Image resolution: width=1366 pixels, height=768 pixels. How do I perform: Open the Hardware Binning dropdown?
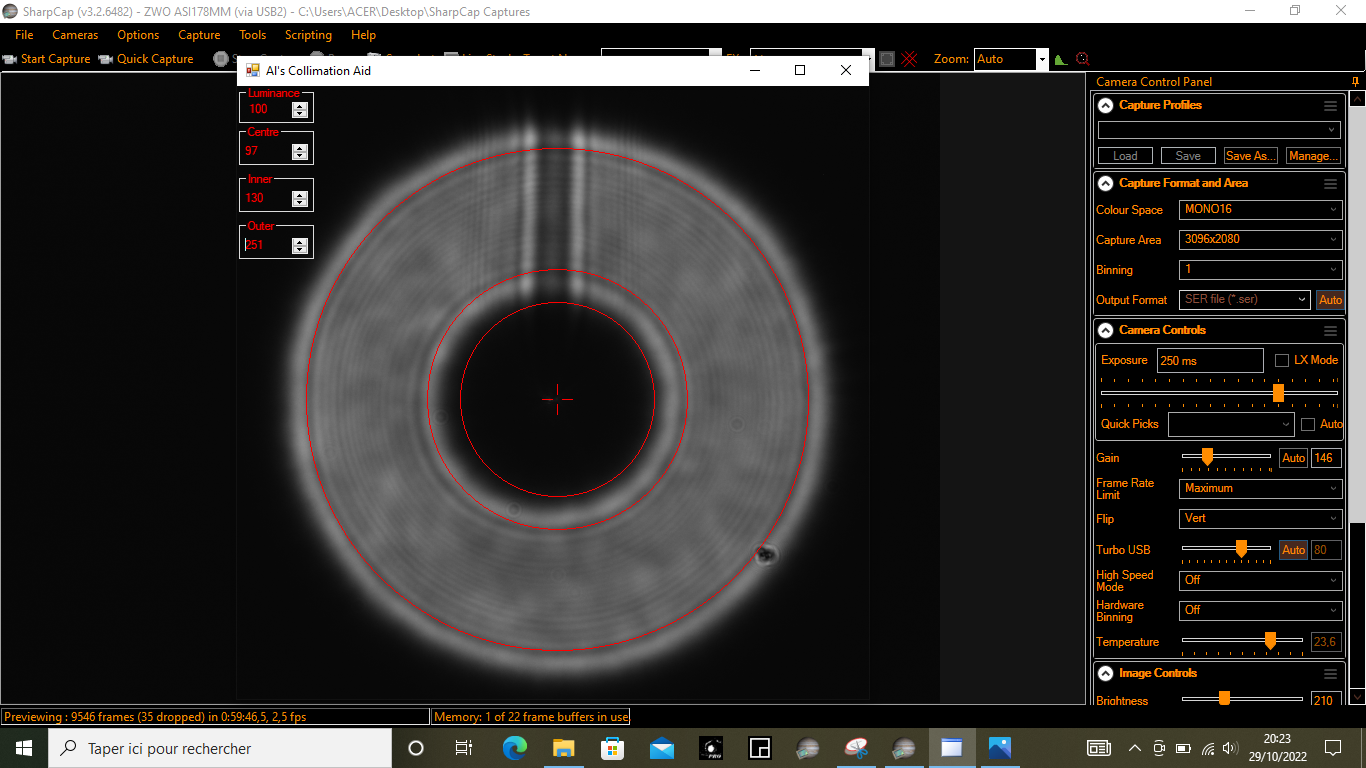tap(1260, 610)
